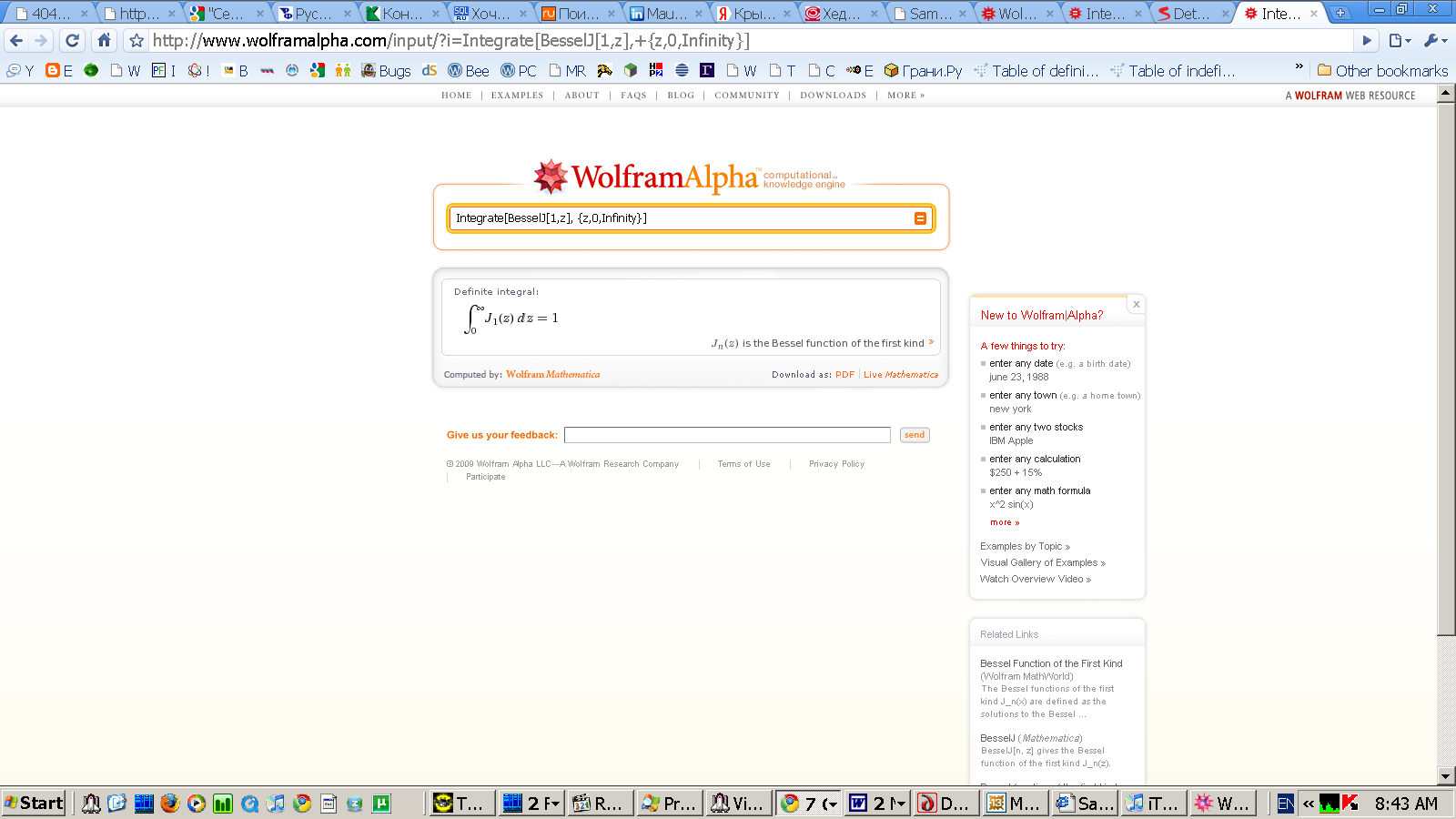
Task: Open the DOWNLOADS navigation item
Action: 833,96
